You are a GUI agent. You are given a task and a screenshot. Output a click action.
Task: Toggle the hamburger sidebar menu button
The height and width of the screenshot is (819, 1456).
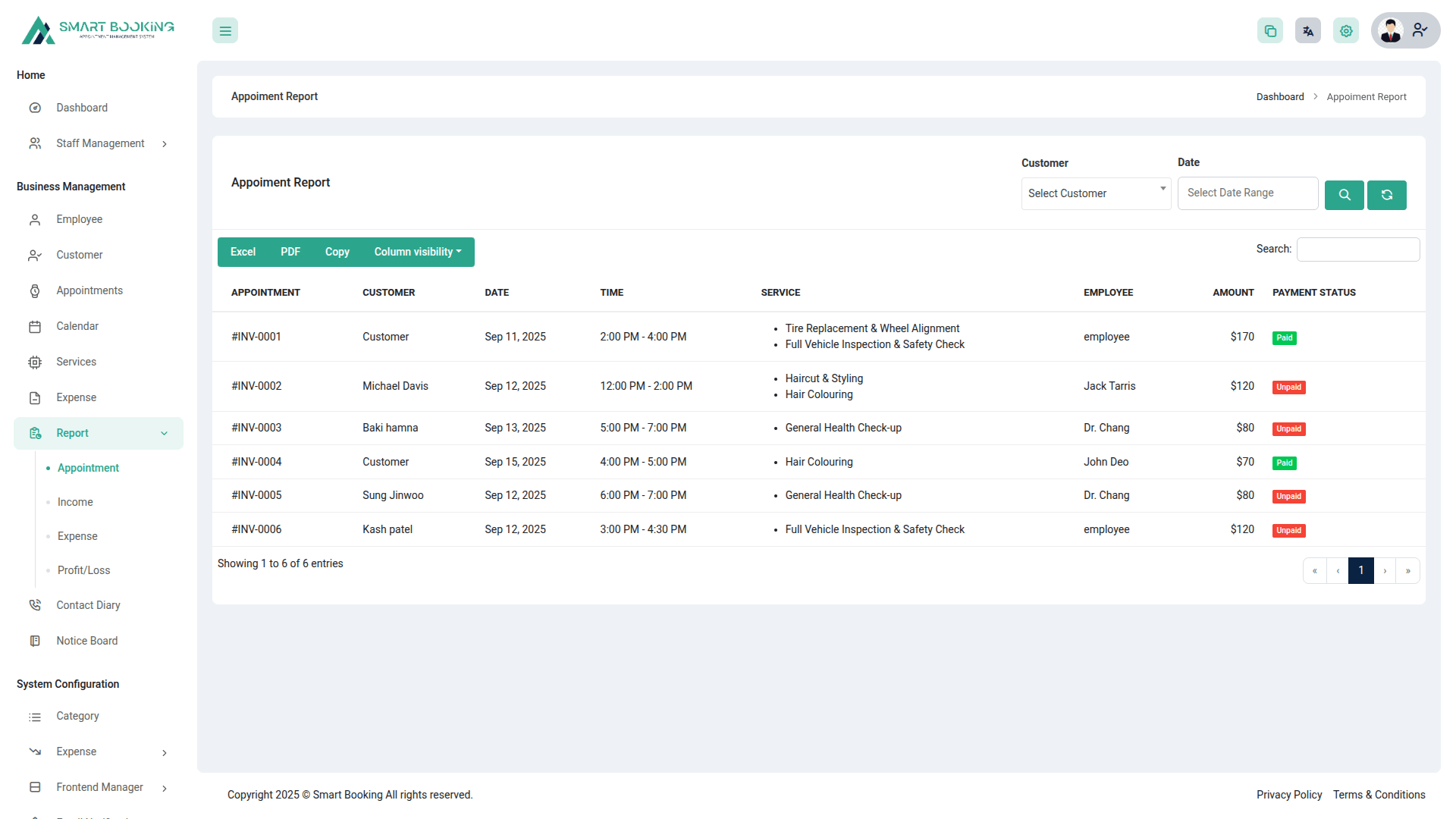(x=225, y=31)
